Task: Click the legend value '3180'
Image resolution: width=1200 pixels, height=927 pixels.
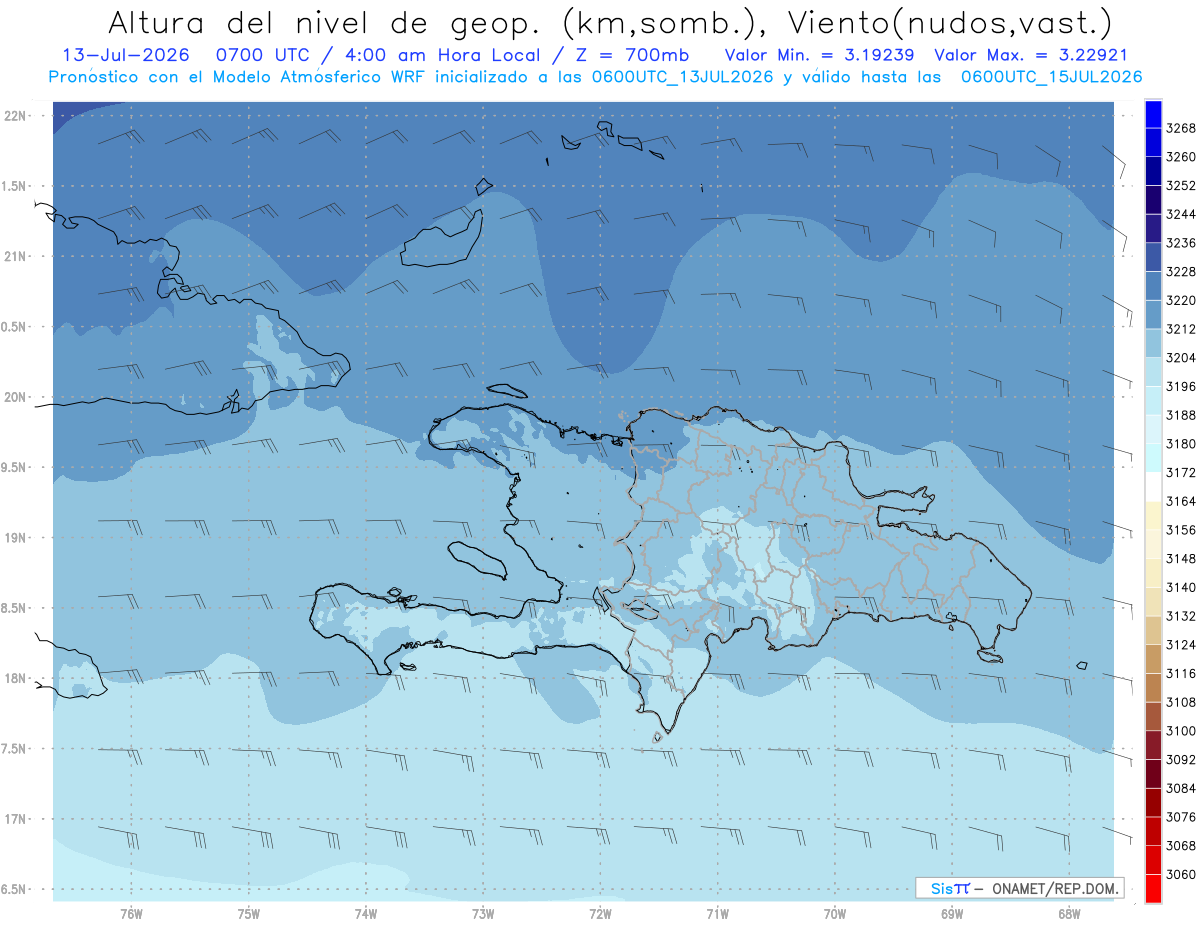Action: [1180, 443]
